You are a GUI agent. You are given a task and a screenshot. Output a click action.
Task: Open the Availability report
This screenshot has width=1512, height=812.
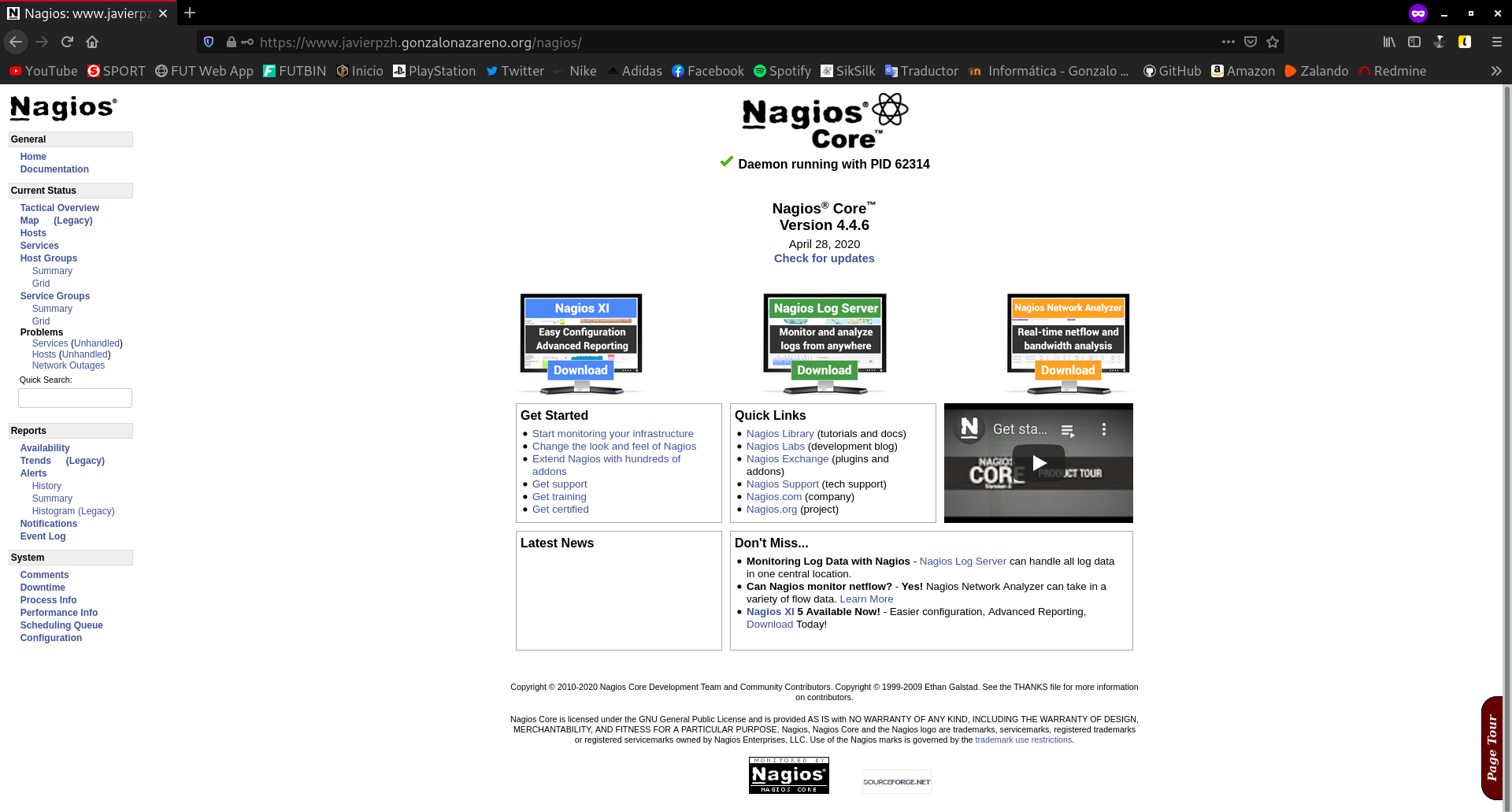45,448
